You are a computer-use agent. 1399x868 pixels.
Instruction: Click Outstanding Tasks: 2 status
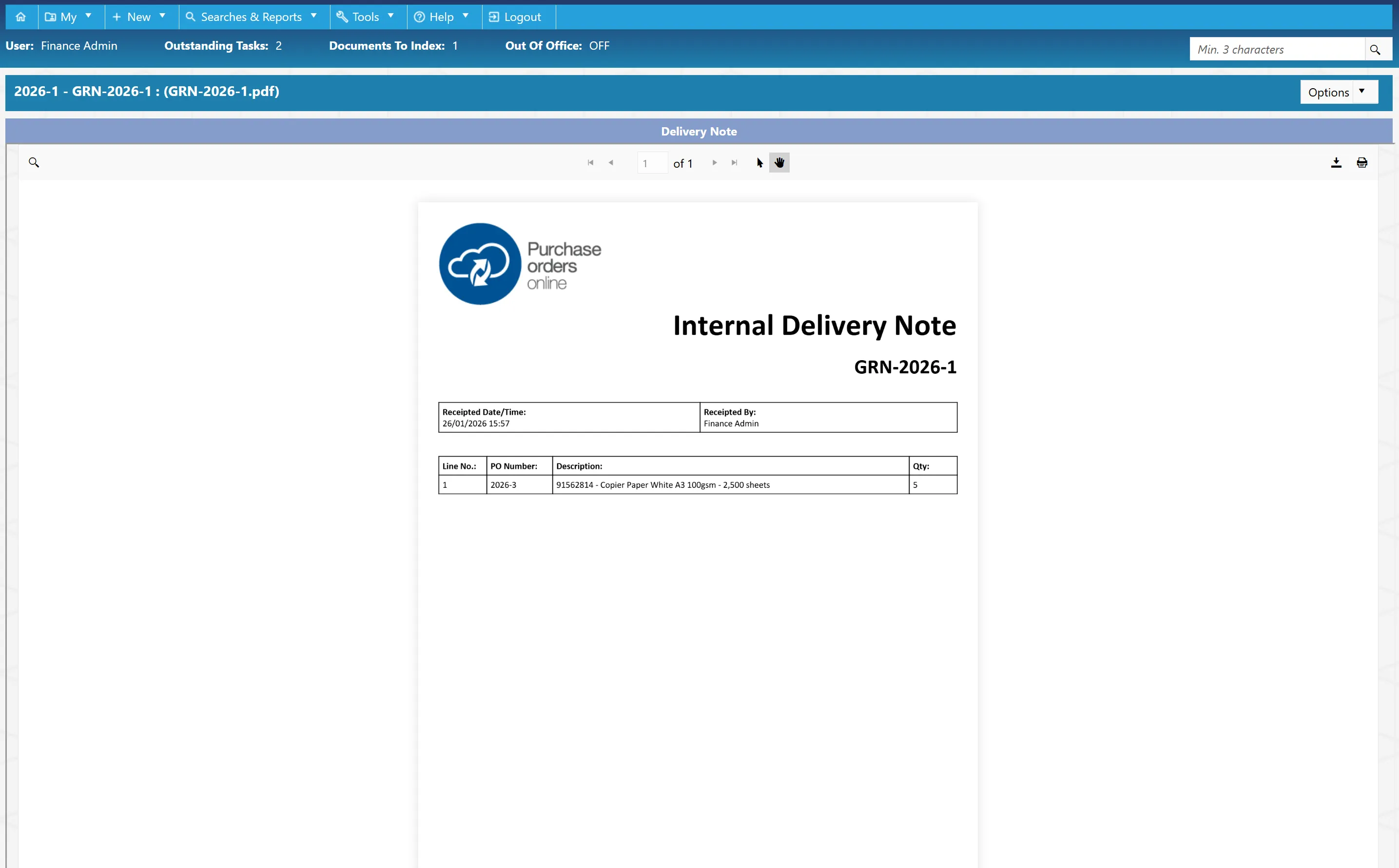point(223,46)
